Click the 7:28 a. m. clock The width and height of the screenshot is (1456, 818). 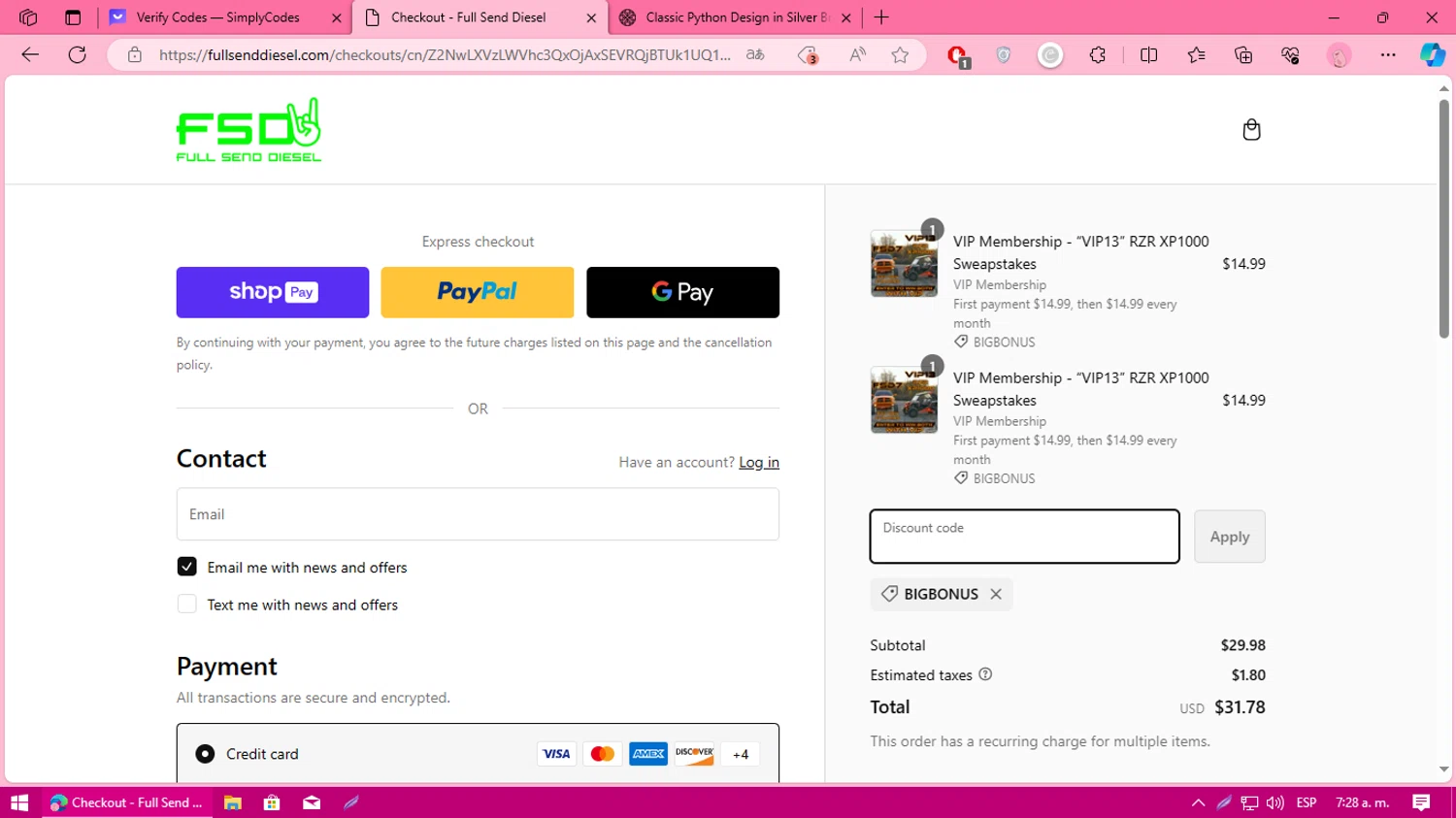tap(1363, 802)
